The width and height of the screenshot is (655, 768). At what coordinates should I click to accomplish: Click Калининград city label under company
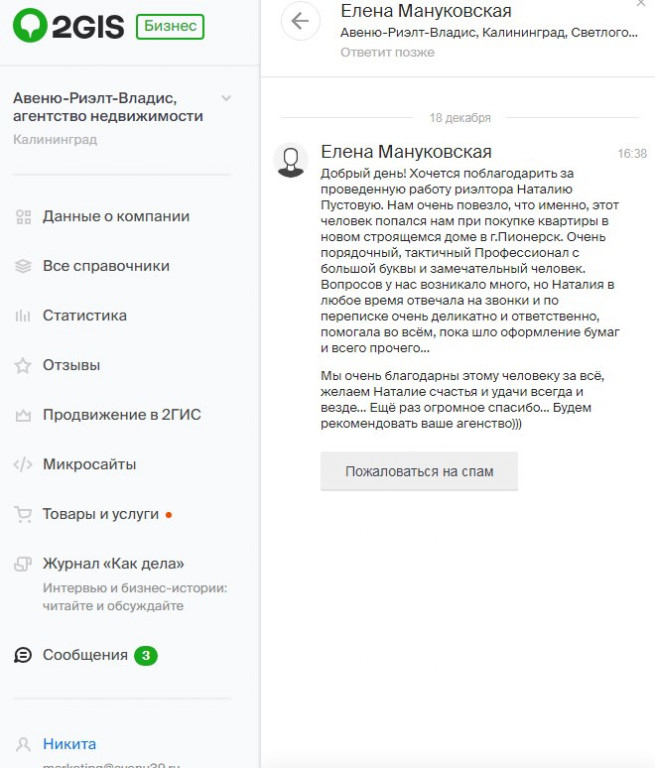pyautogui.click(x=55, y=140)
